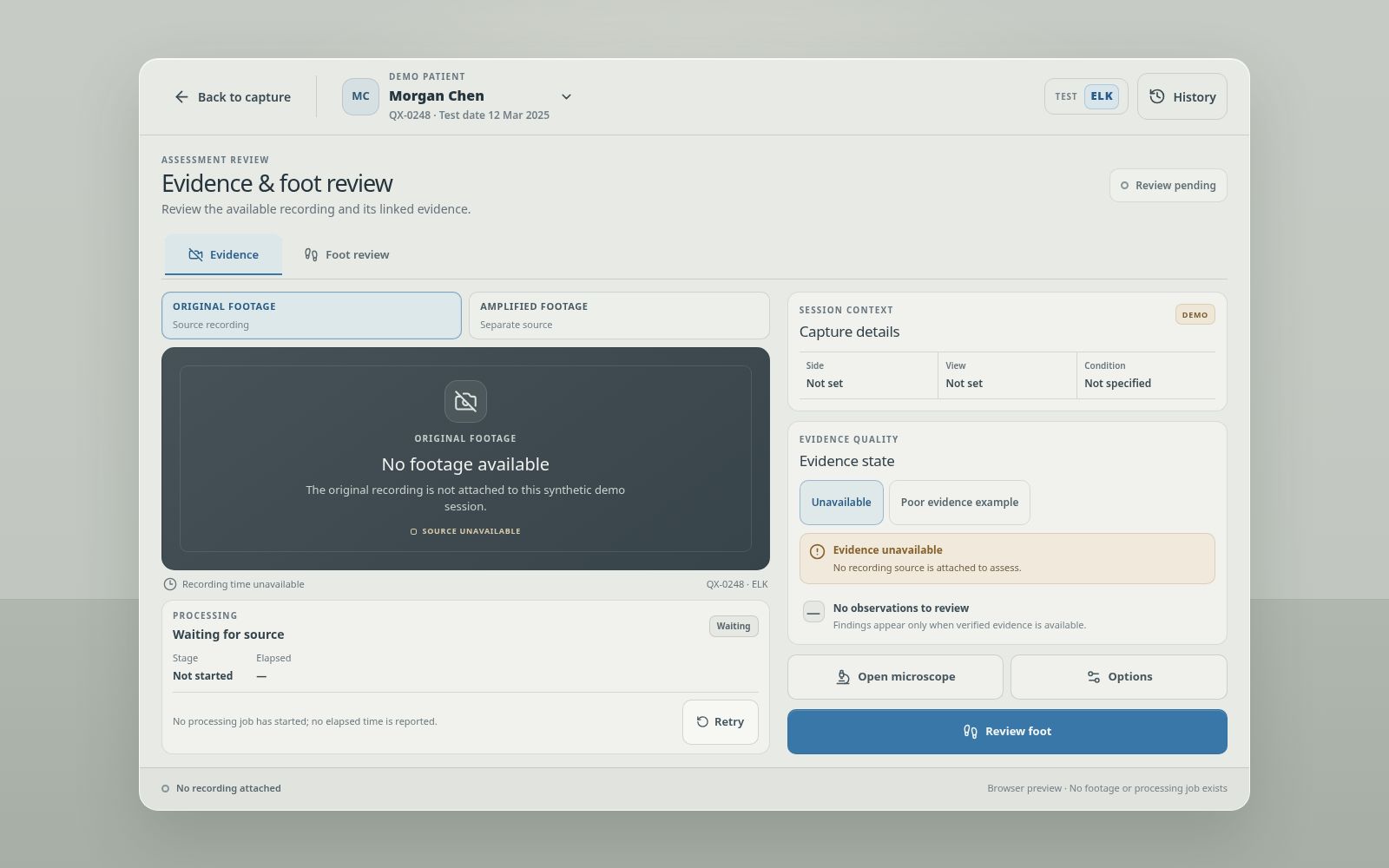Click the warning icon in Evidence unavailable alert
The width and height of the screenshot is (1389, 868).
point(817,551)
